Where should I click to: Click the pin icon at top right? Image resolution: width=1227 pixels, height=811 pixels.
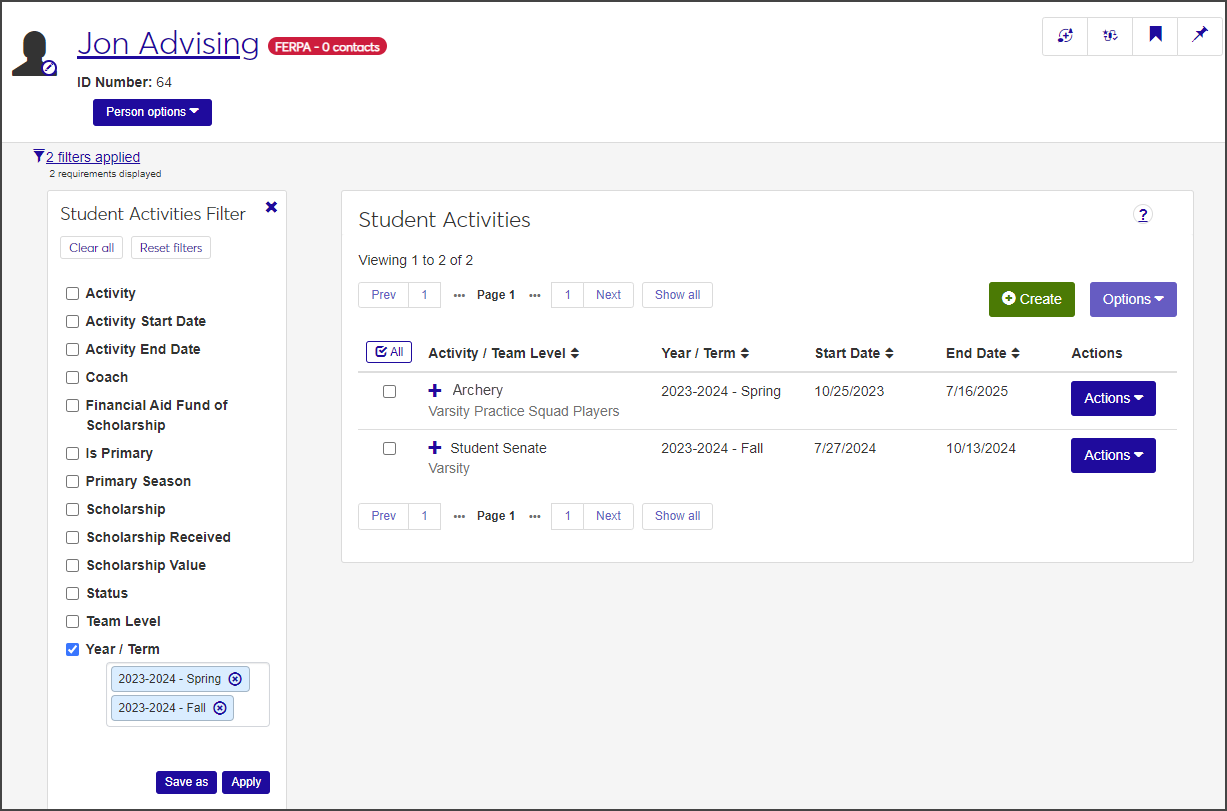point(1200,36)
